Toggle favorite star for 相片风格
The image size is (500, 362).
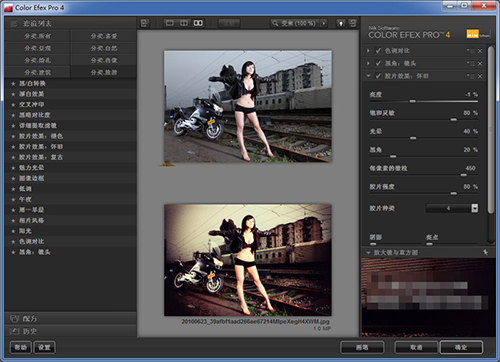pos(13,221)
